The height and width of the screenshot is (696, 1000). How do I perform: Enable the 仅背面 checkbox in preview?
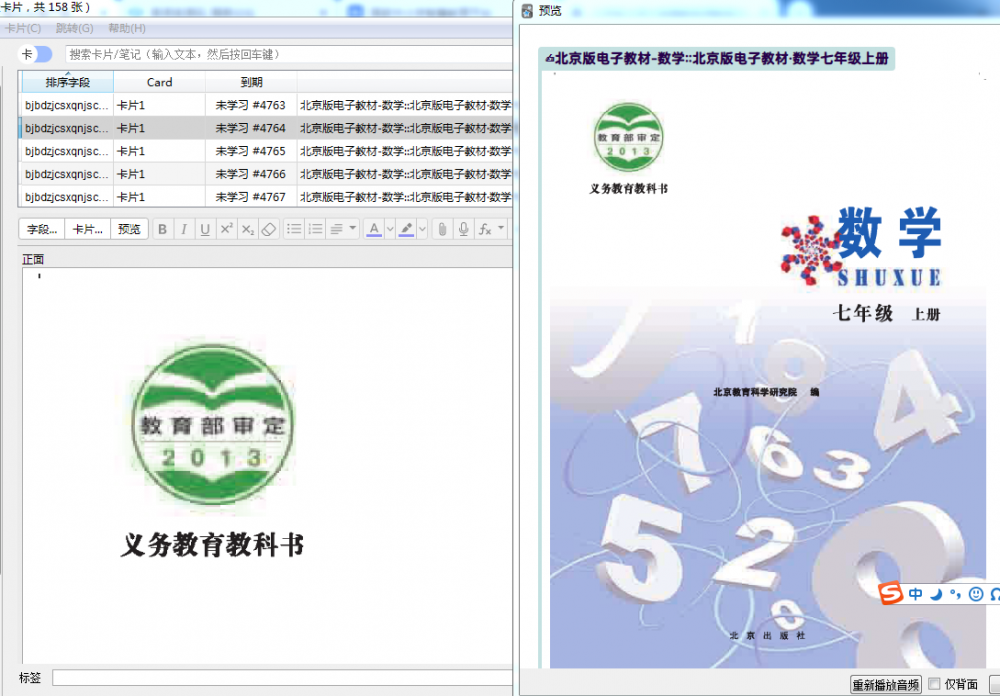[x=934, y=684]
